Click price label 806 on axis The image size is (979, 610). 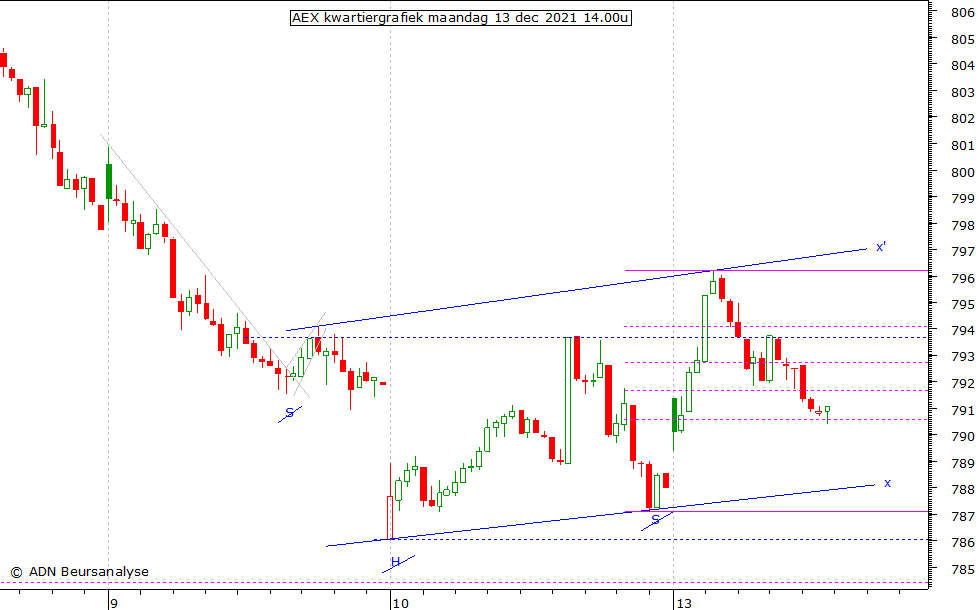pyautogui.click(x=962, y=12)
